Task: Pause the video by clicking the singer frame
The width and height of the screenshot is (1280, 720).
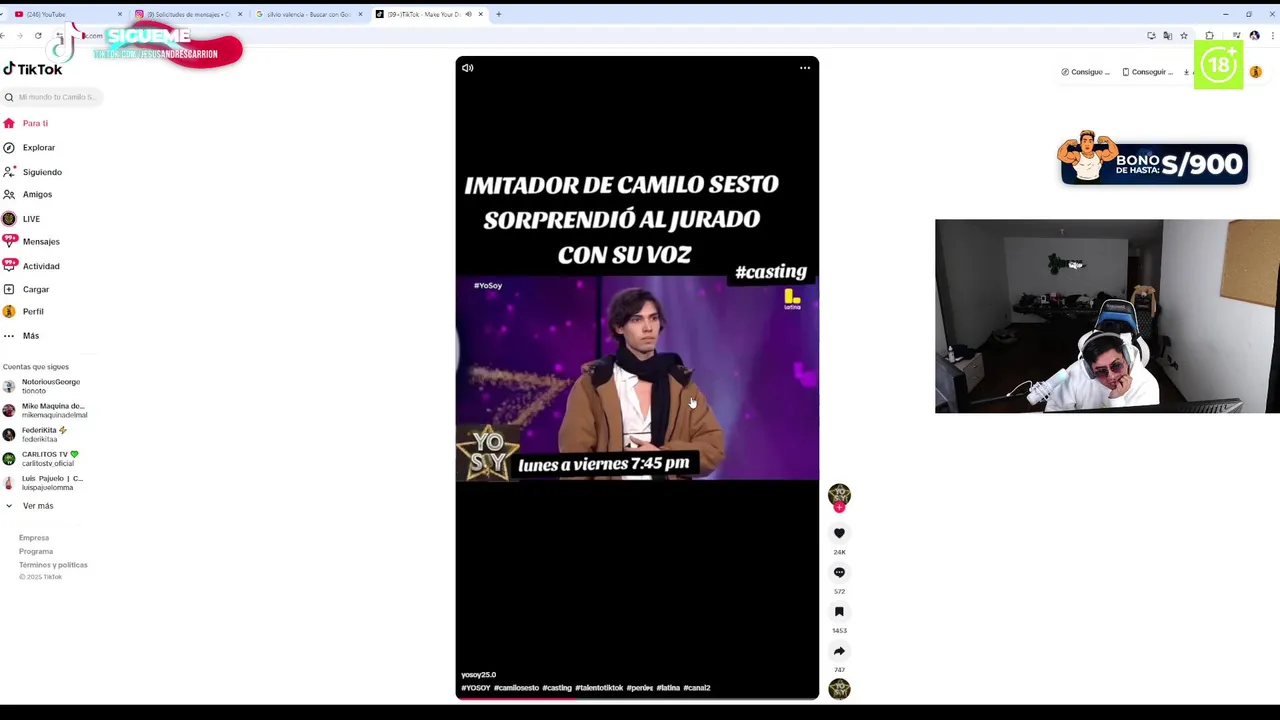Action: coord(637,378)
